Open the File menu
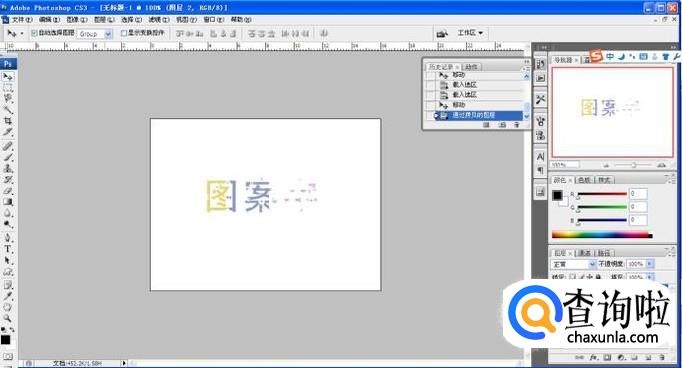Viewport: 682px width, 368px height. point(21,20)
